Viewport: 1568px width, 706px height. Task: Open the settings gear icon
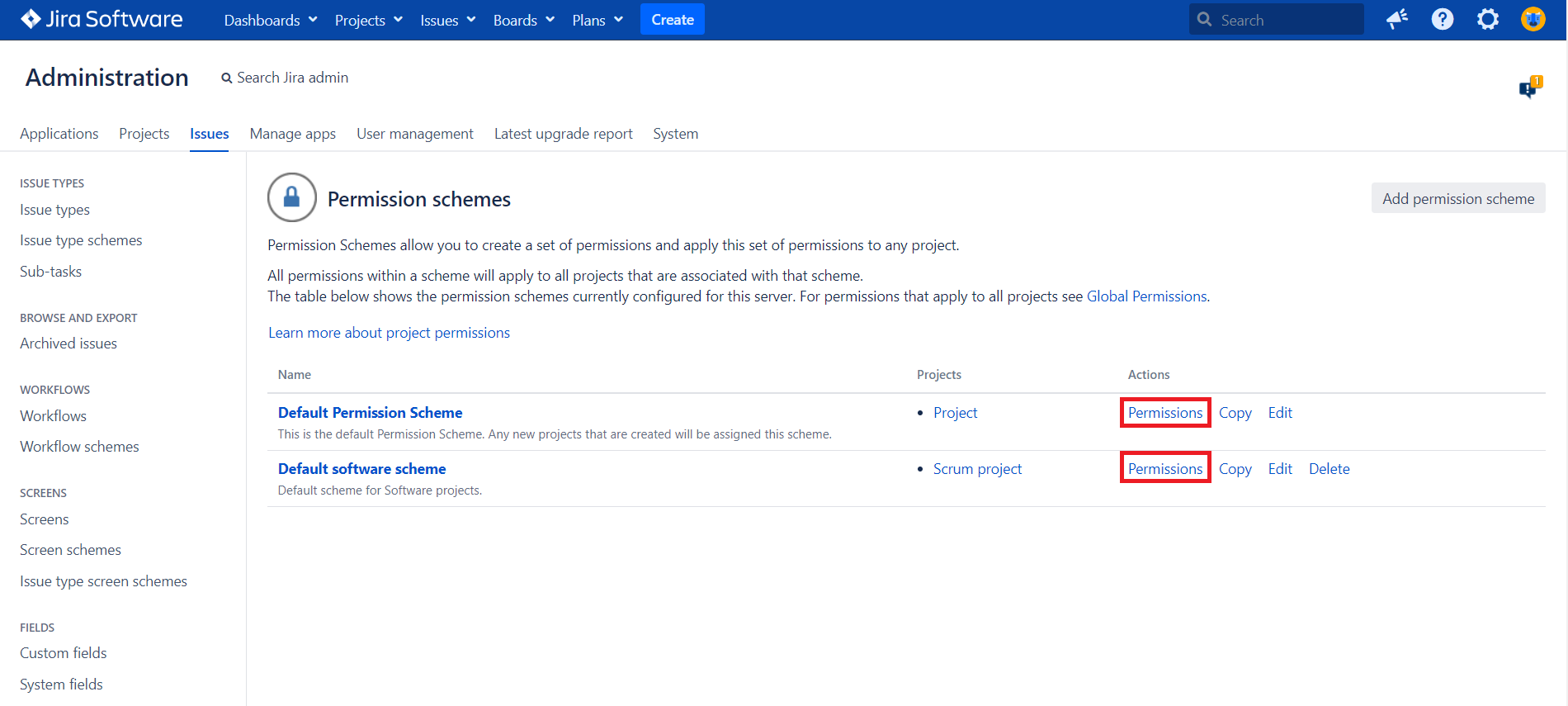(1487, 19)
